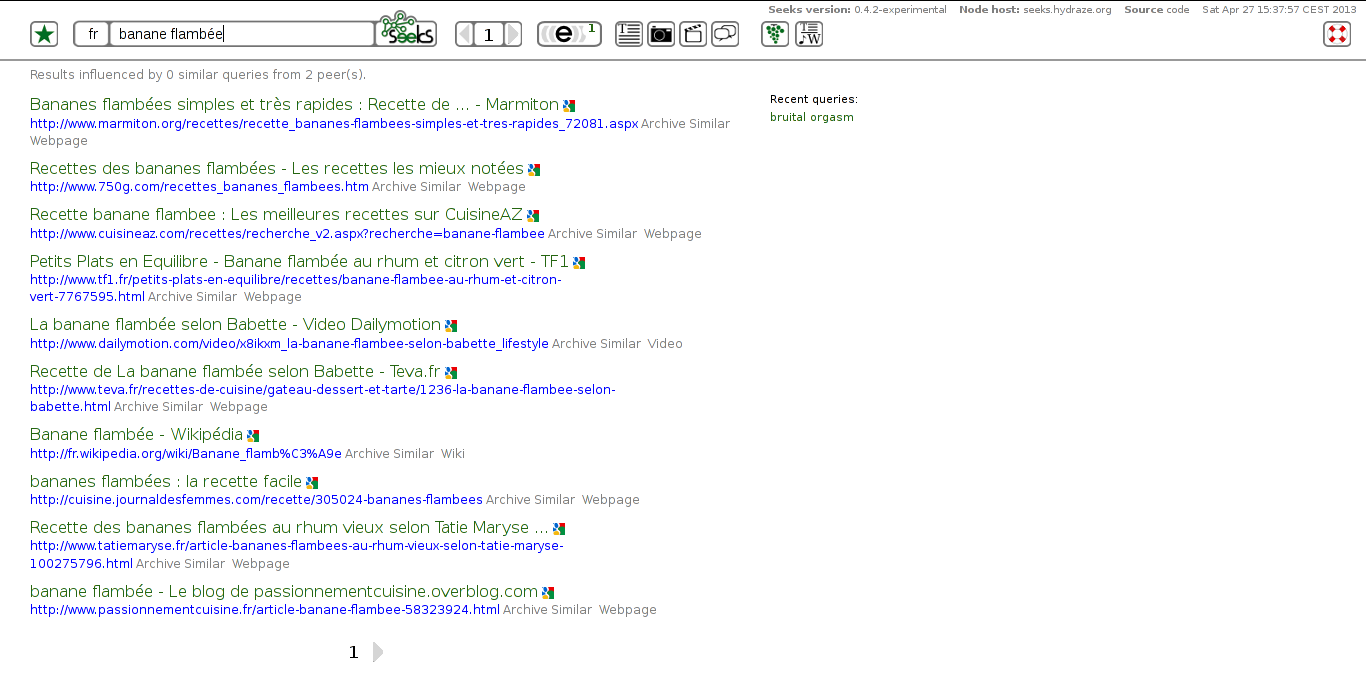Click the green star icon
This screenshot has width=1366, height=682.
pyautogui.click(x=44, y=34)
